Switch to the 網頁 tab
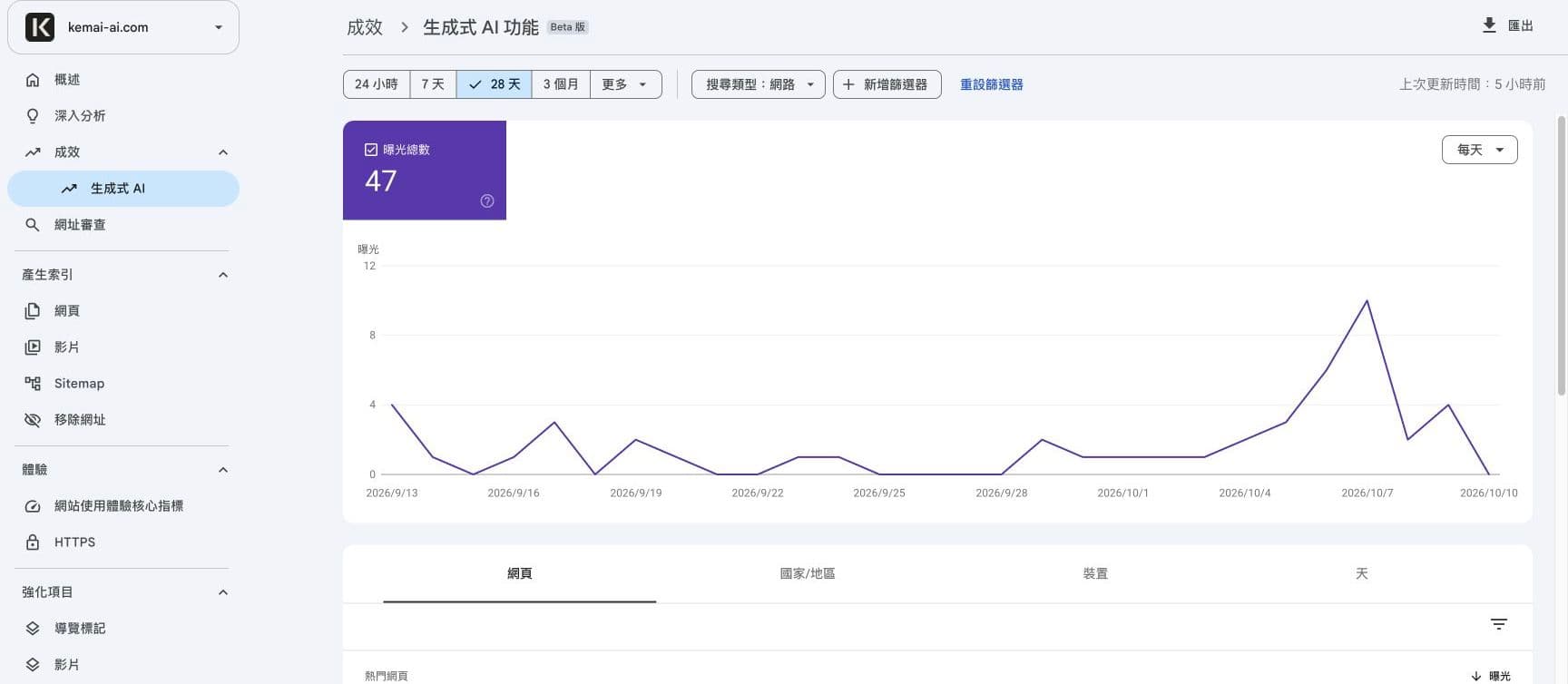The width and height of the screenshot is (1568, 684). 520,574
